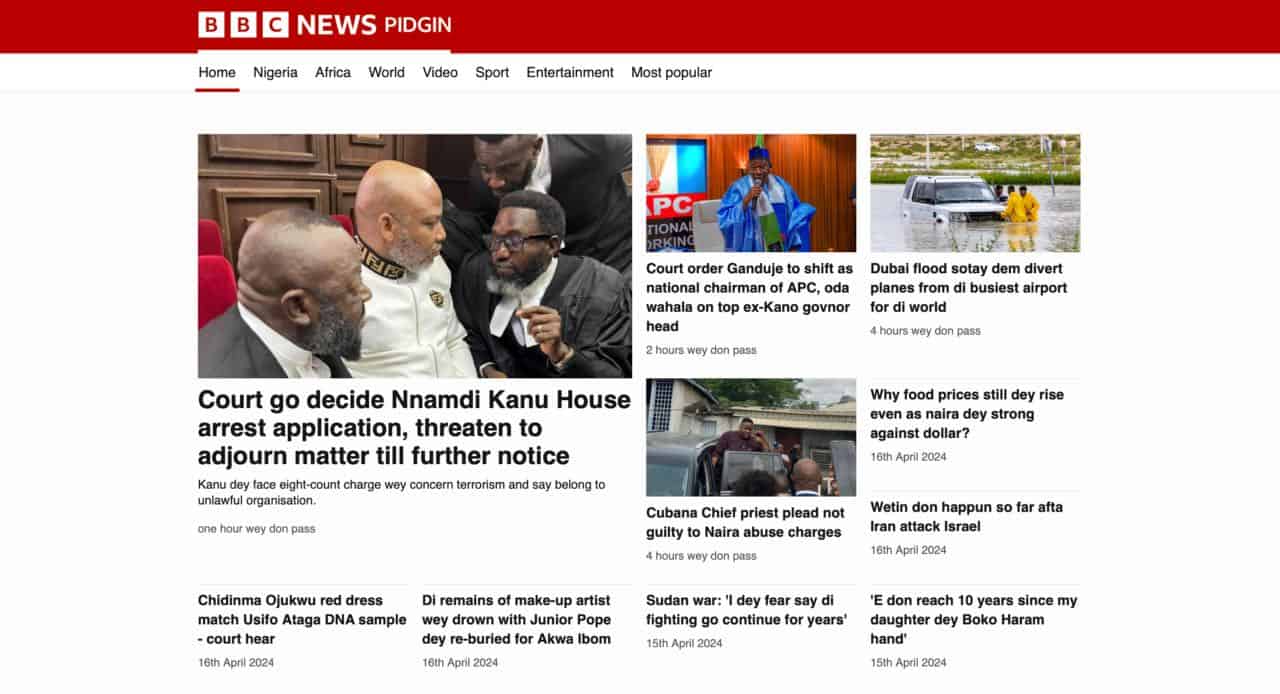View the Most popular page
The width and height of the screenshot is (1280, 694).
click(x=671, y=72)
